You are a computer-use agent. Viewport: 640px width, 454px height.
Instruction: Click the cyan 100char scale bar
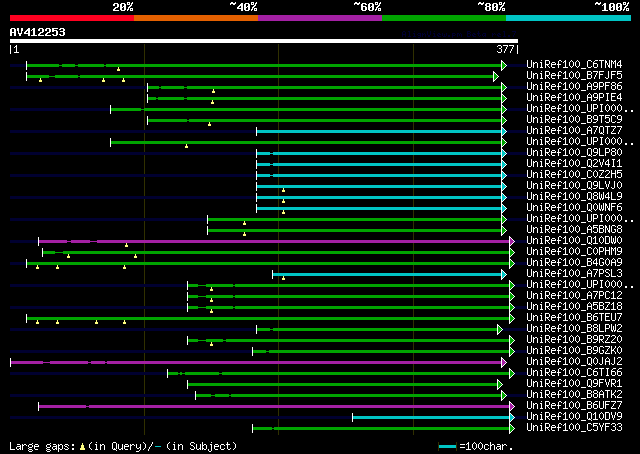pyautogui.click(x=447, y=447)
